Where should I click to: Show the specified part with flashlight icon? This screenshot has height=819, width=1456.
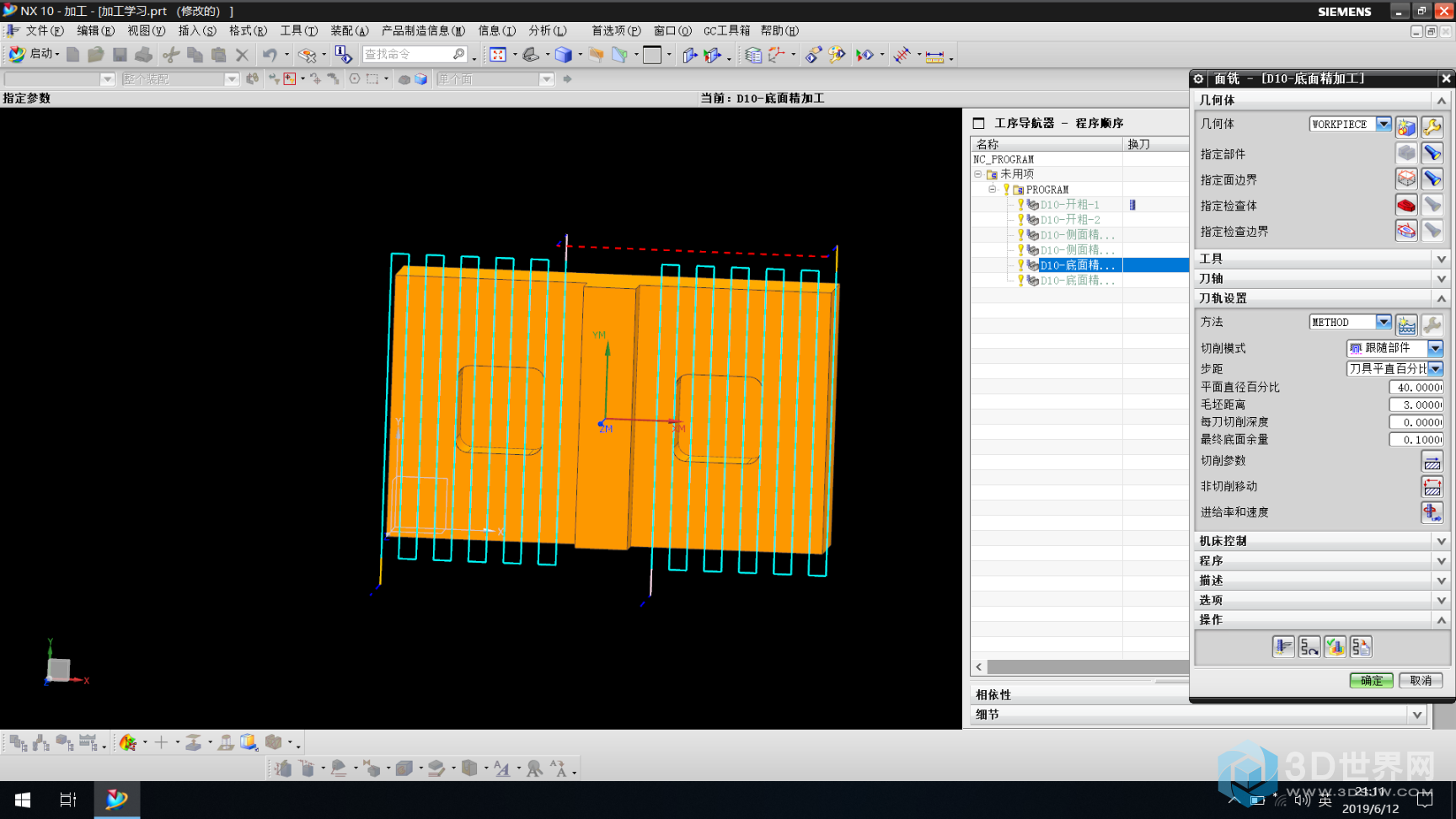pos(1432,153)
